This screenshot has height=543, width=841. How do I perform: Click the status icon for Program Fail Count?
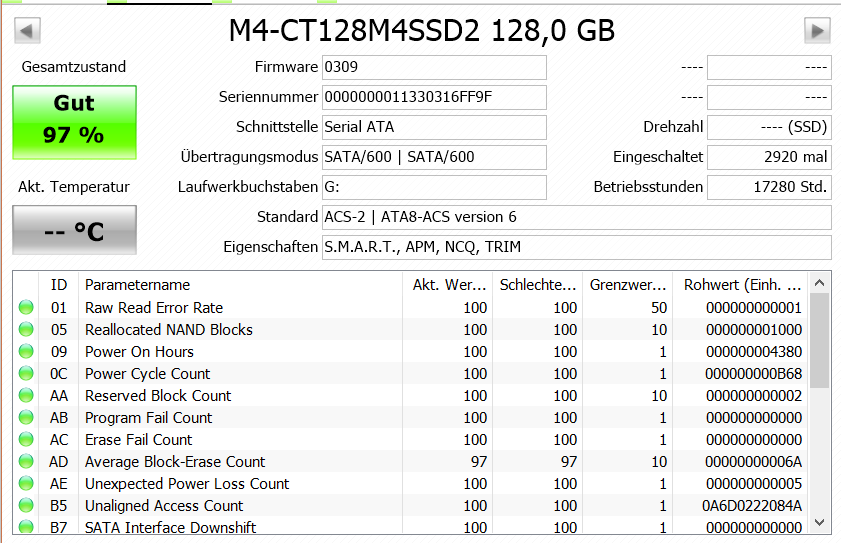26,417
